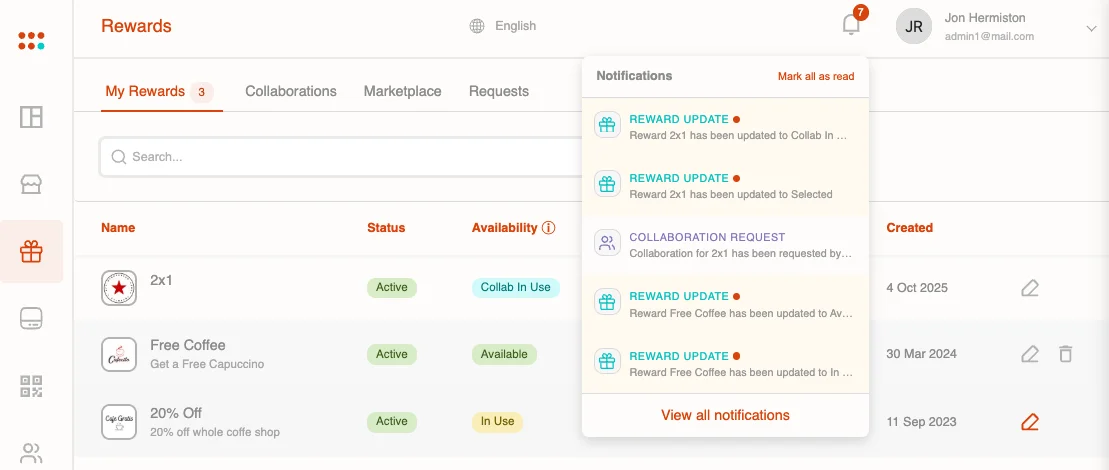The height and width of the screenshot is (470, 1109).
Task: Open the Marketplace tab
Action: coord(402,91)
